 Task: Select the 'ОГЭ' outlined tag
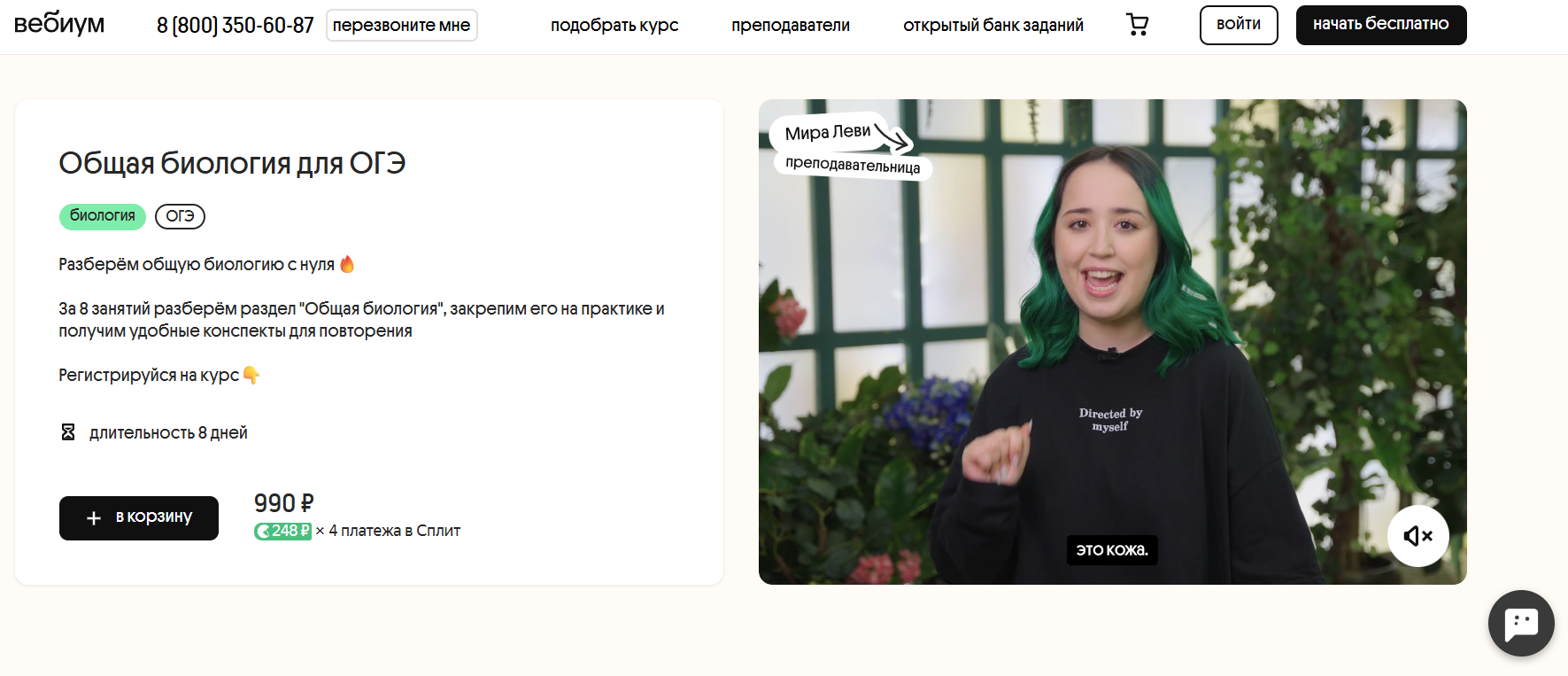[x=180, y=216]
